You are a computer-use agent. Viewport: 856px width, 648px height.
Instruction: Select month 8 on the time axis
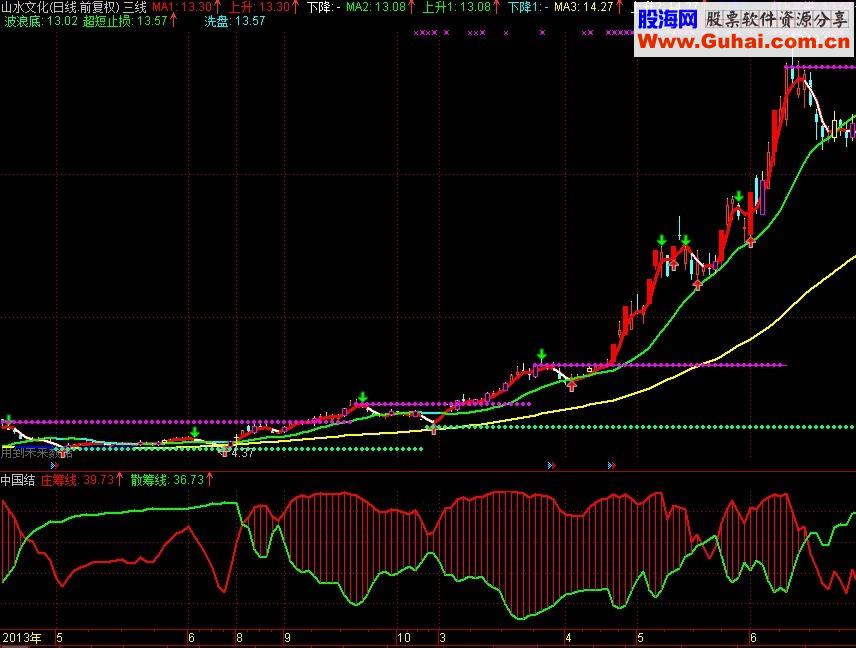(x=239, y=638)
